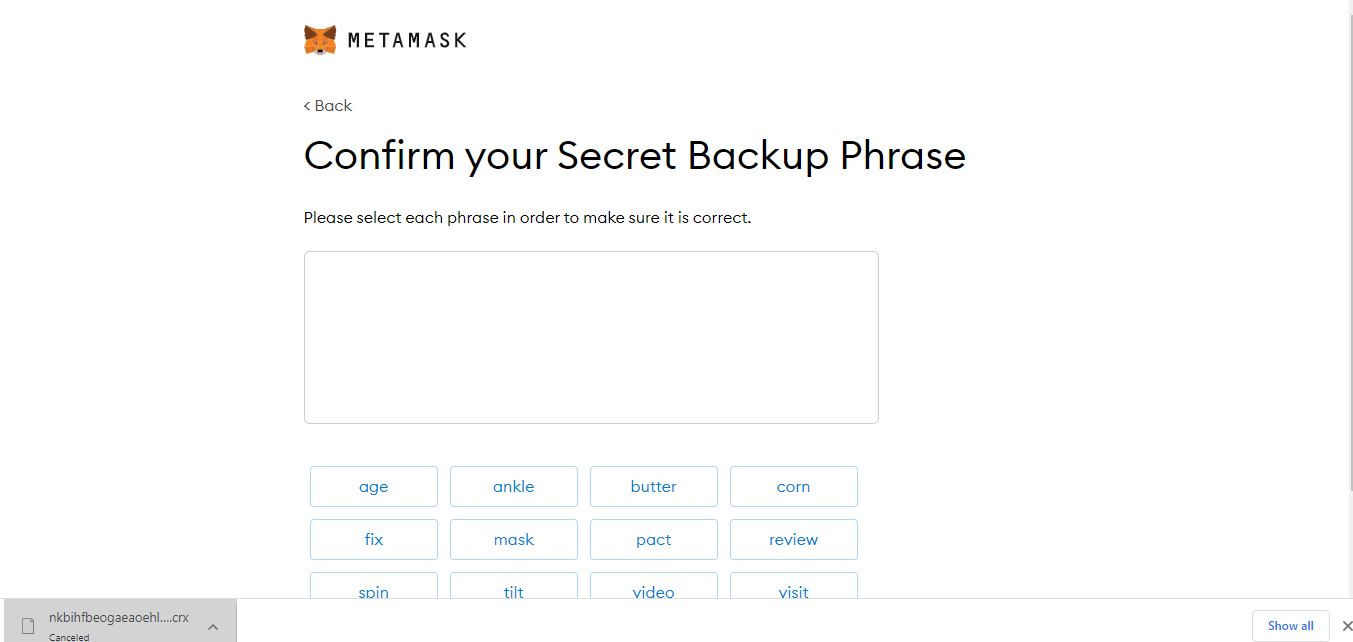Go back with the Back link

point(328,106)
